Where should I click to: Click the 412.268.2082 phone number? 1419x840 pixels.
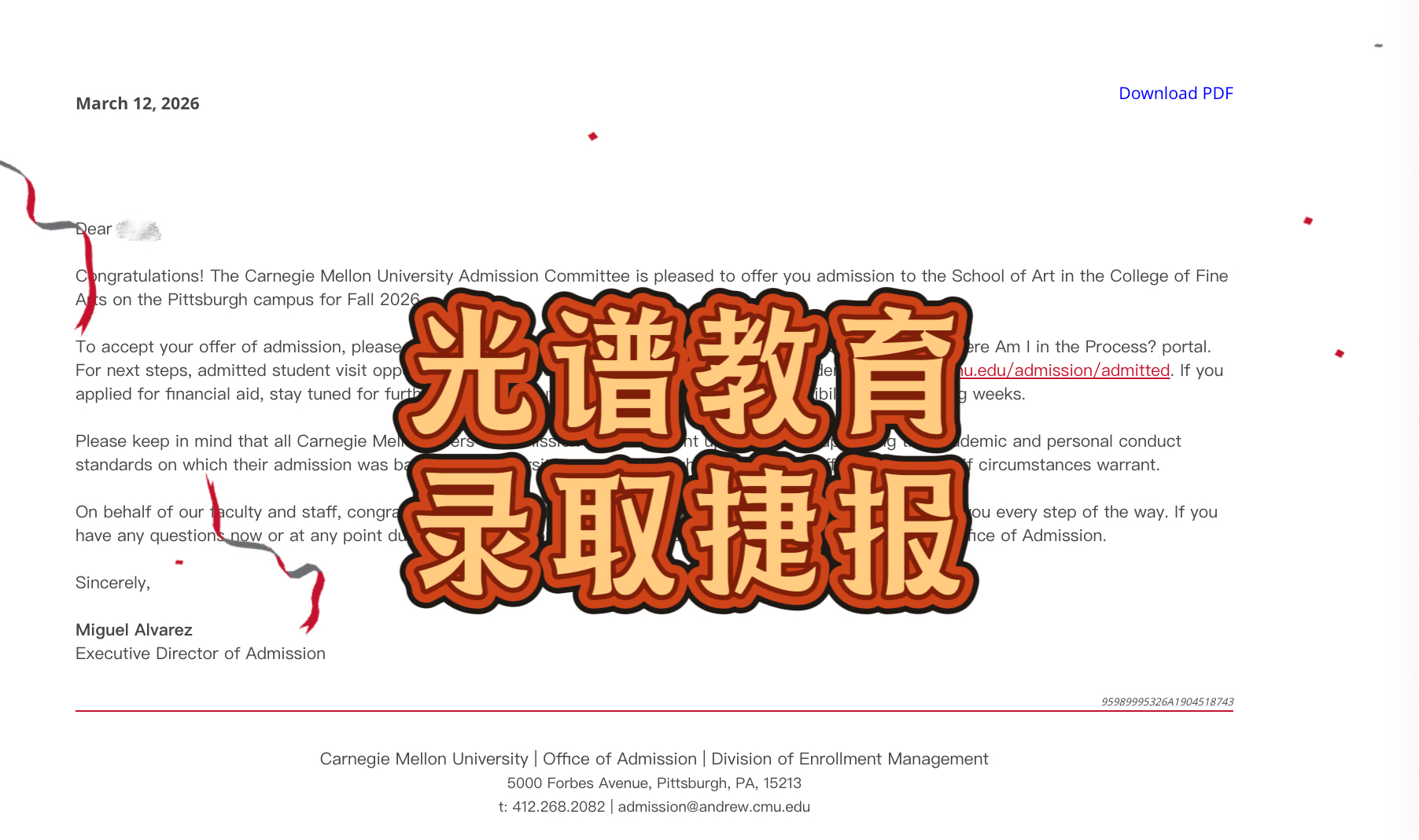pos(558,807)
